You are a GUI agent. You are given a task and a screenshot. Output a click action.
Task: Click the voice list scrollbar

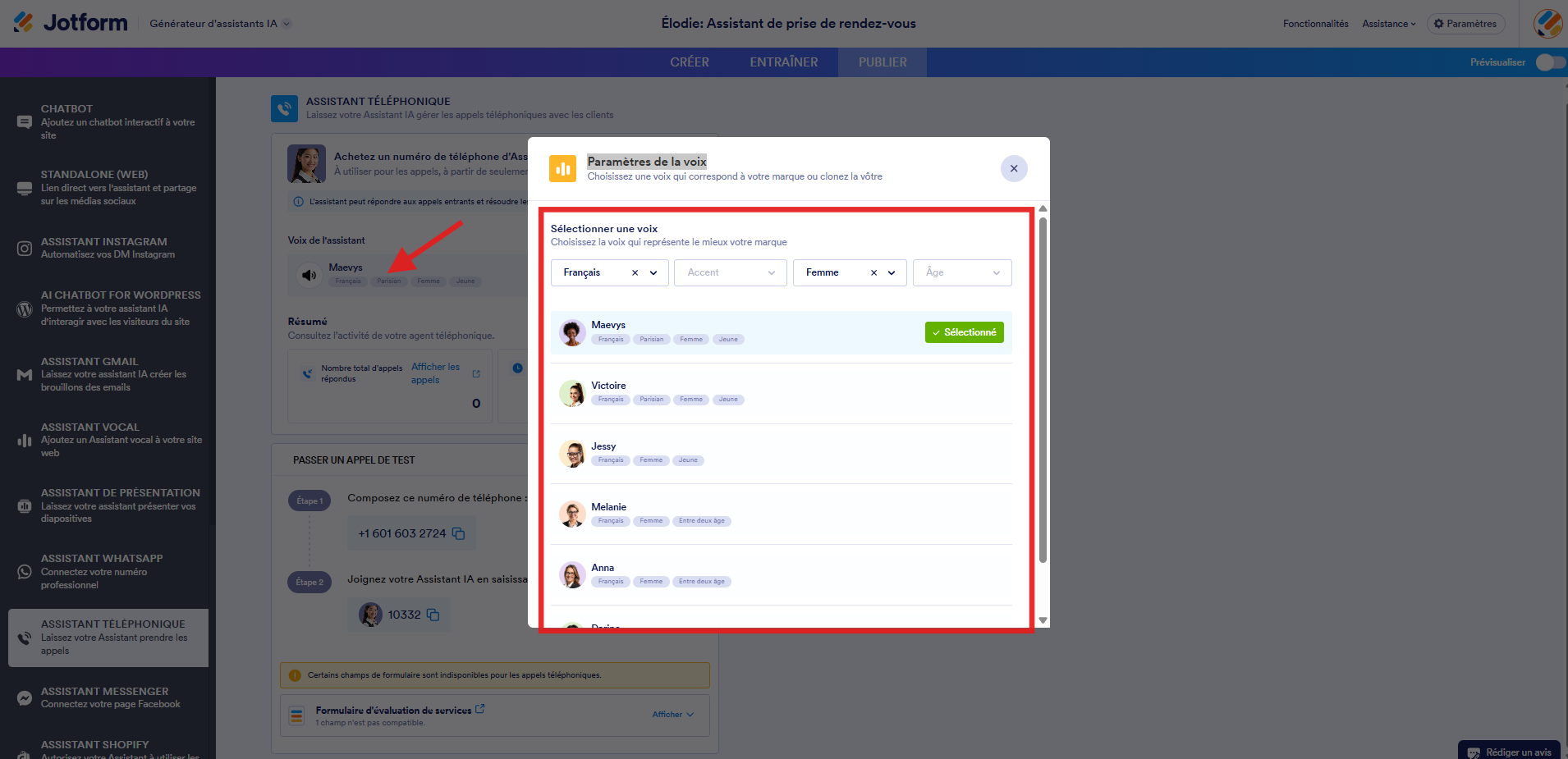[x=1043, y=390]
